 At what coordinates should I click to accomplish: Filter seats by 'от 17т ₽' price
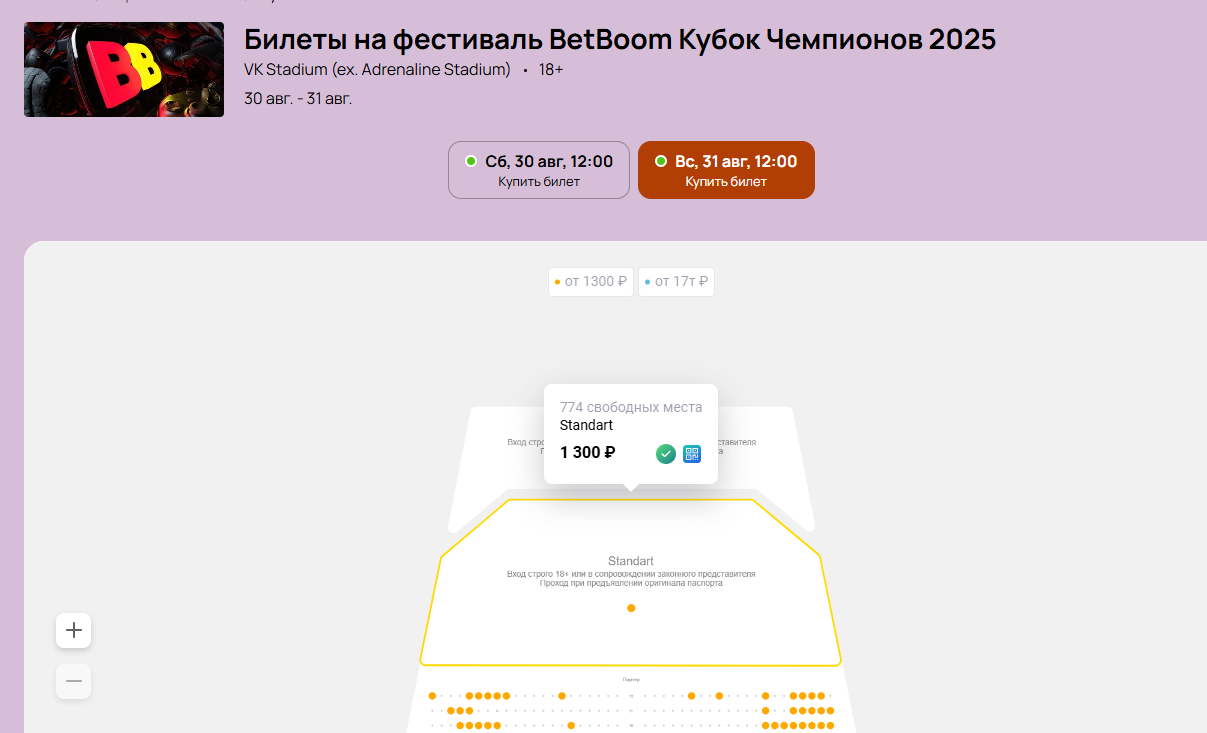pyautogui.click(x=677, y=282)
